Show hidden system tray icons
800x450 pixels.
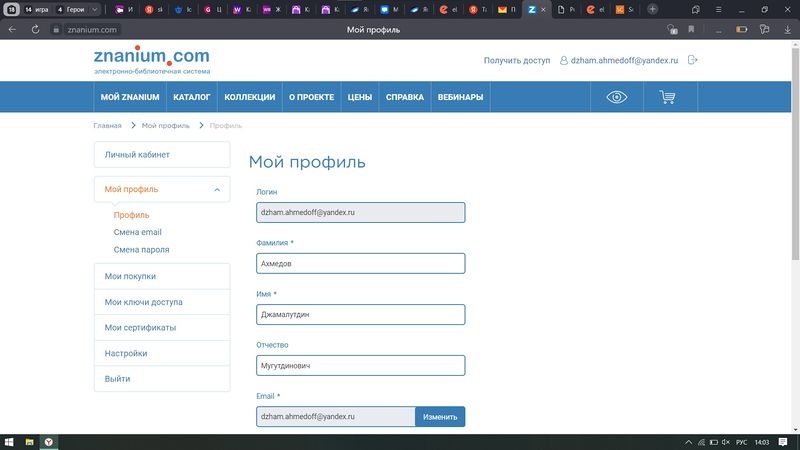tap(691, 441)
